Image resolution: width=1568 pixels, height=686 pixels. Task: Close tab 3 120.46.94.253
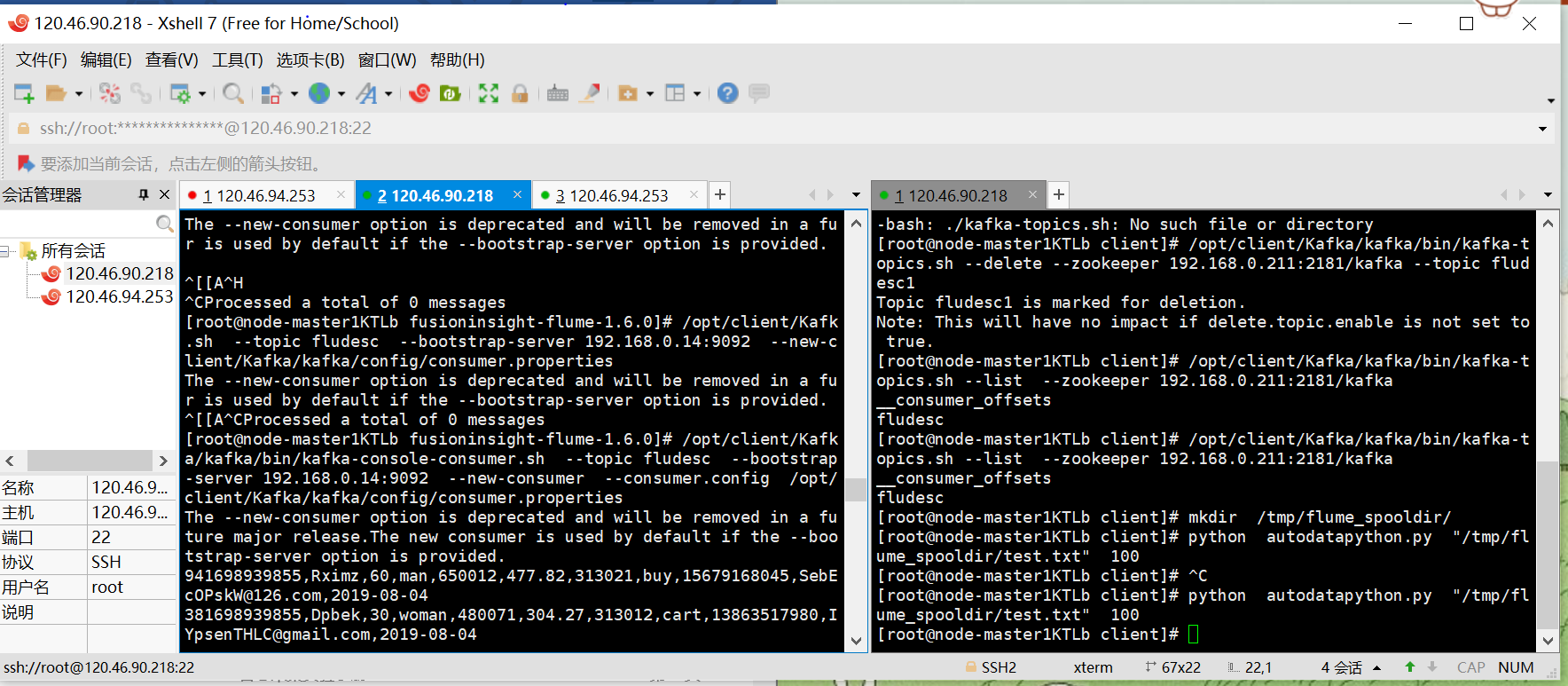click(694, 194)
